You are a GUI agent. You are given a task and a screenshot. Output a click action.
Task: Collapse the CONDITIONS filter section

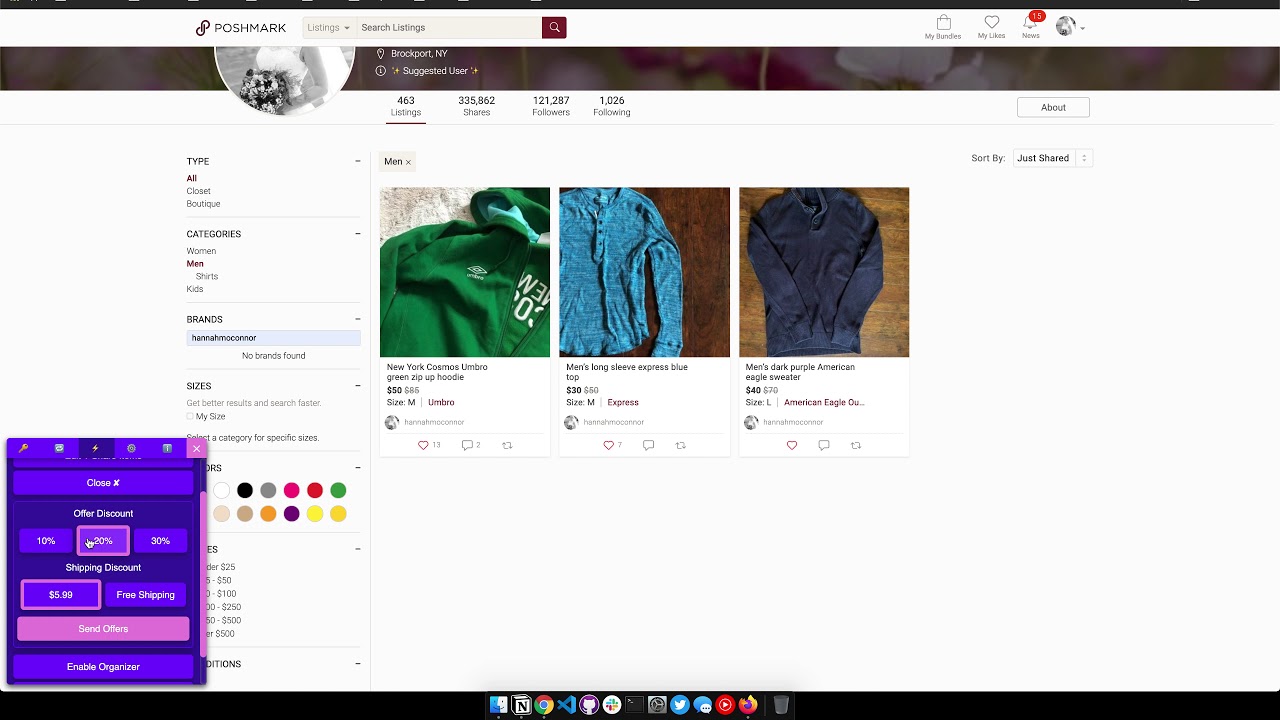358,664
